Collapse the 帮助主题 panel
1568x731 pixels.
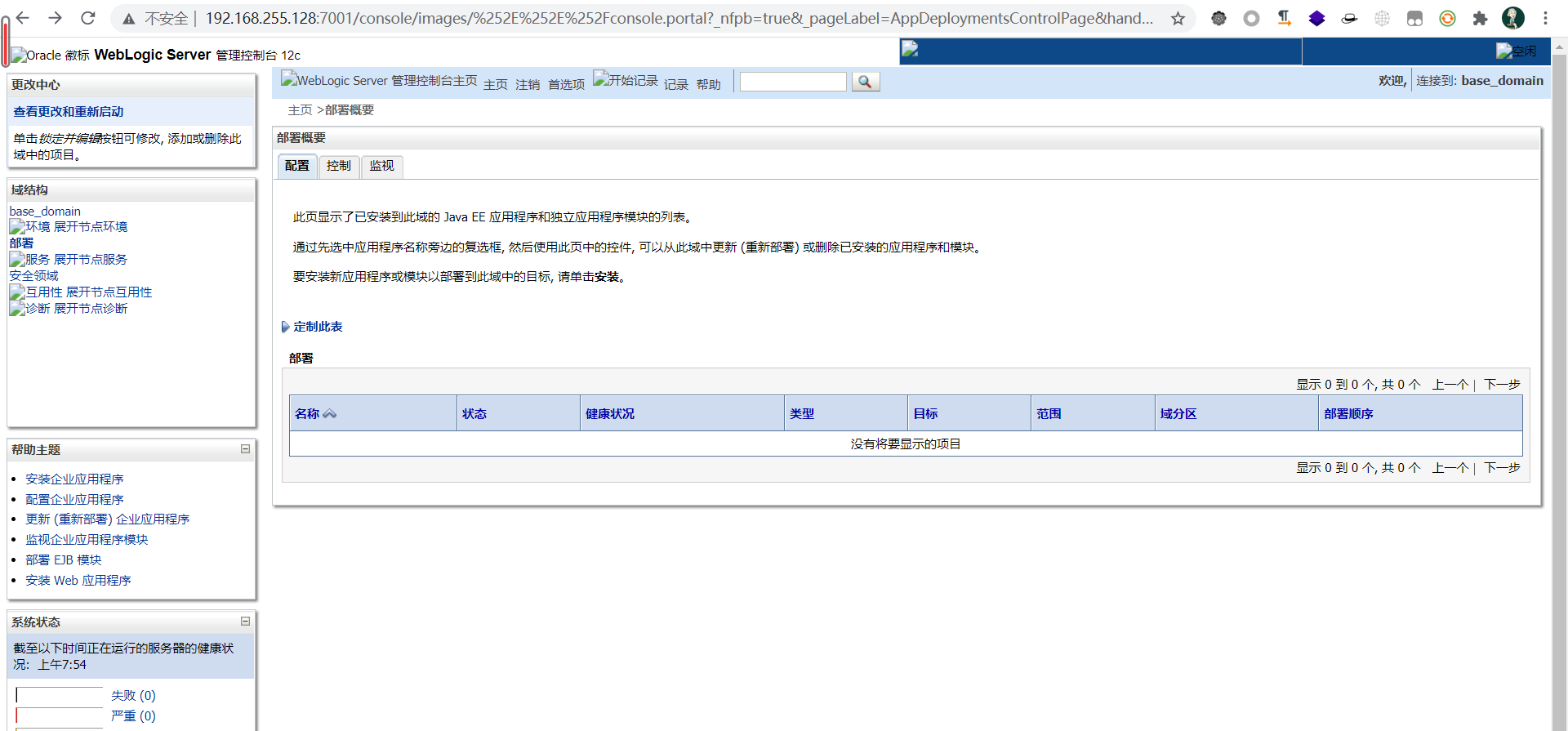pos(245,449)
